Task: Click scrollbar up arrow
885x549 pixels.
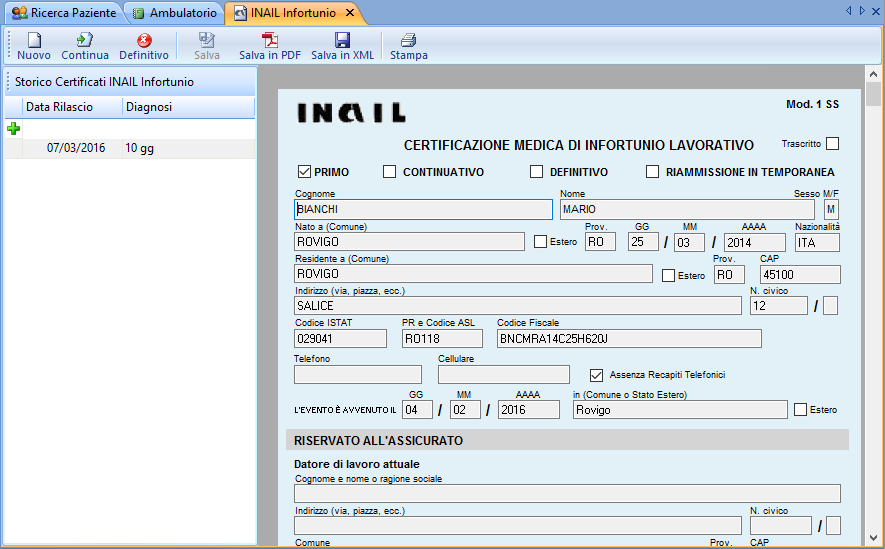Action: point(873,74)
